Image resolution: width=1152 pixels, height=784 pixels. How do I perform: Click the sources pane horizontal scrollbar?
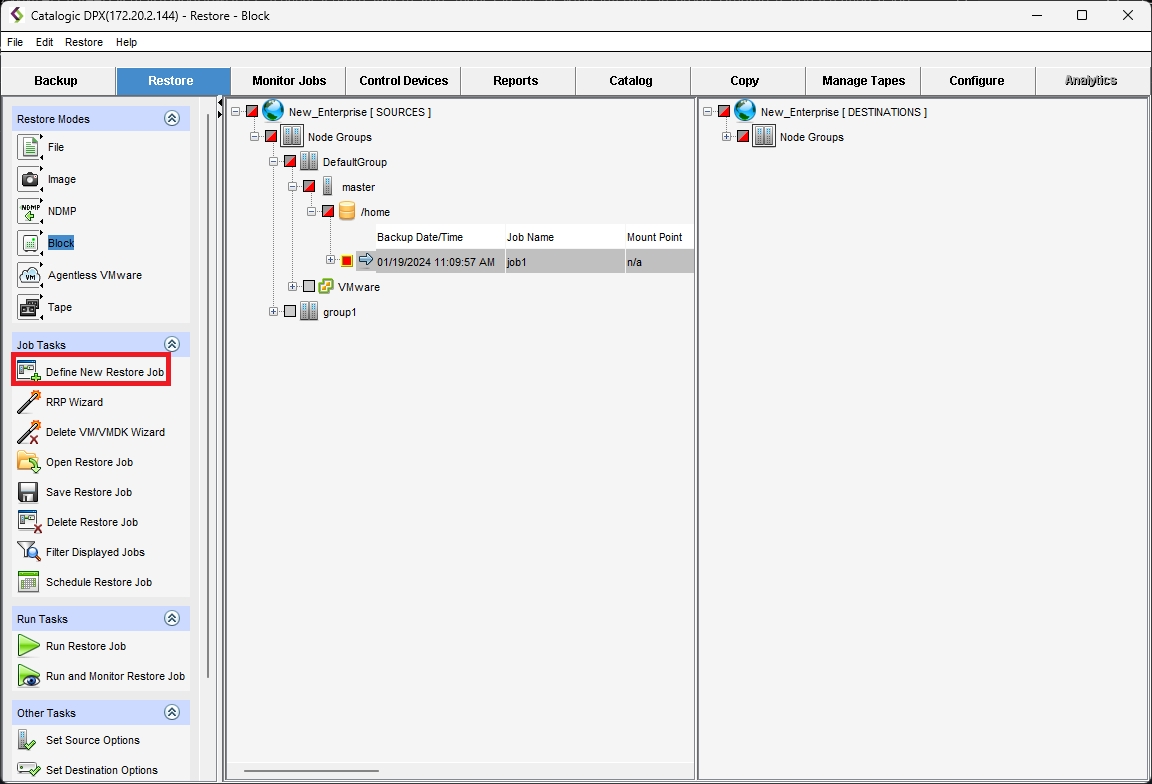point(310,771)
